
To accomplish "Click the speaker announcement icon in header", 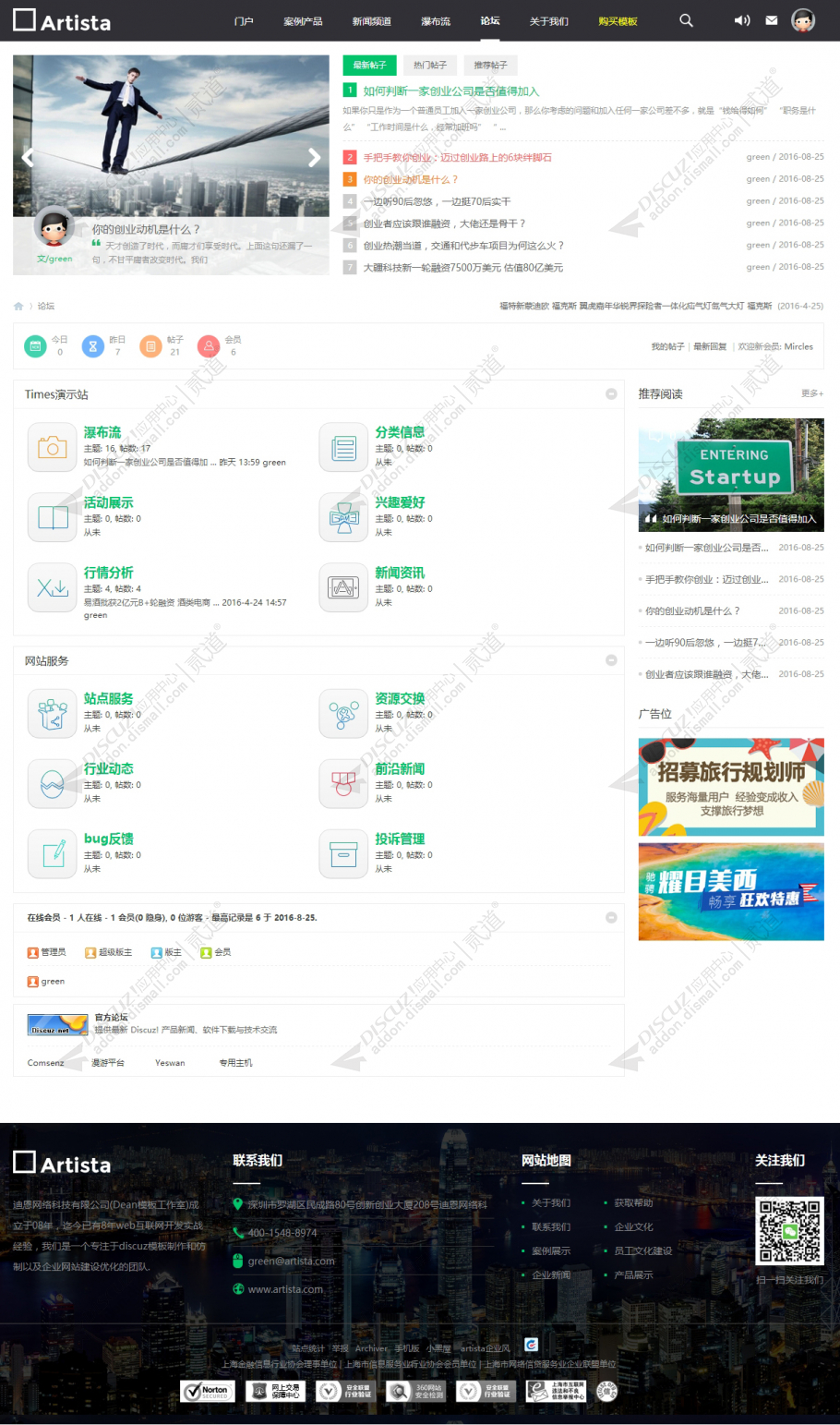I will tap(742, 20).
